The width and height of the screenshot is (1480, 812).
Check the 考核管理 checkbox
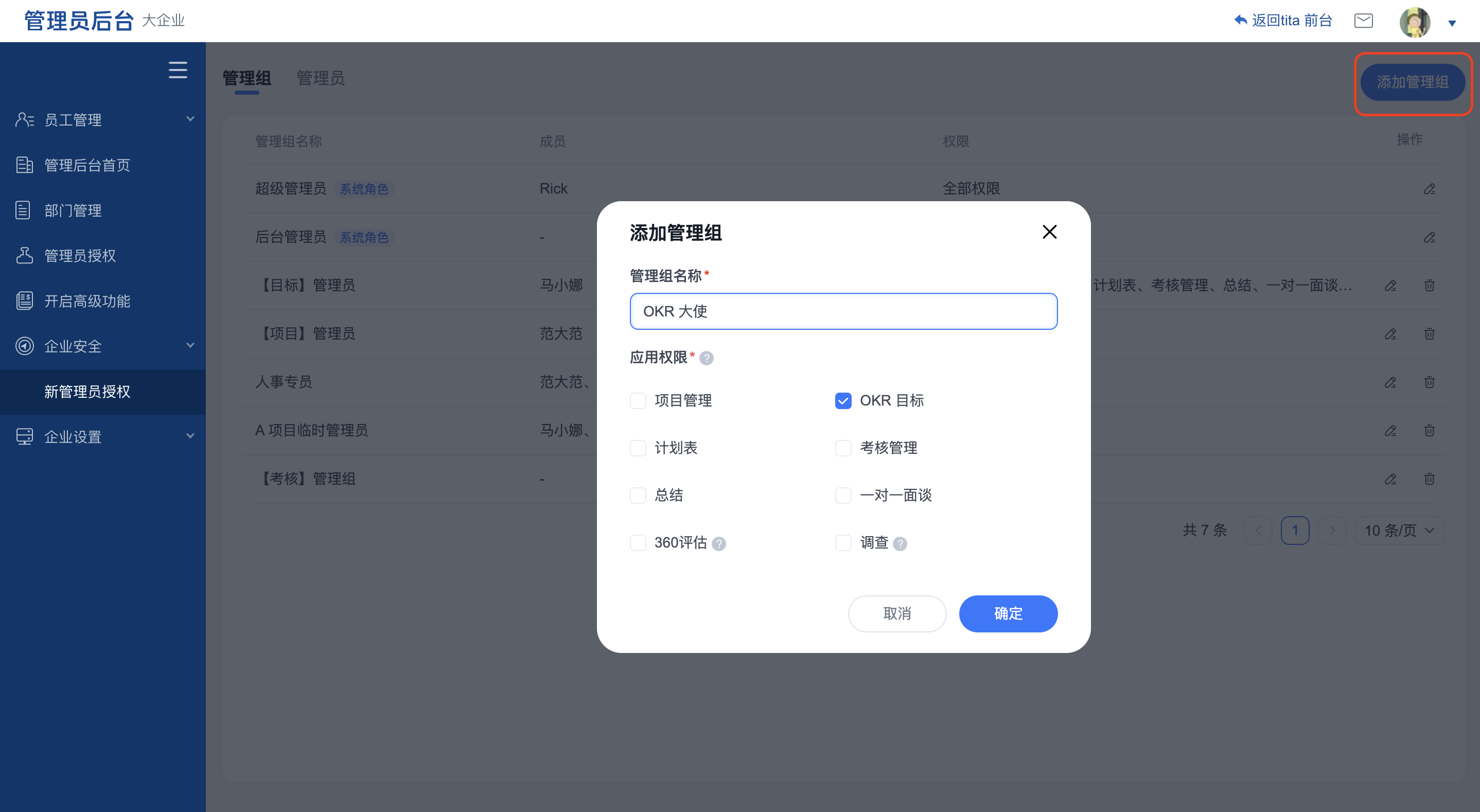pyautogui.click(x=843, y=448)
